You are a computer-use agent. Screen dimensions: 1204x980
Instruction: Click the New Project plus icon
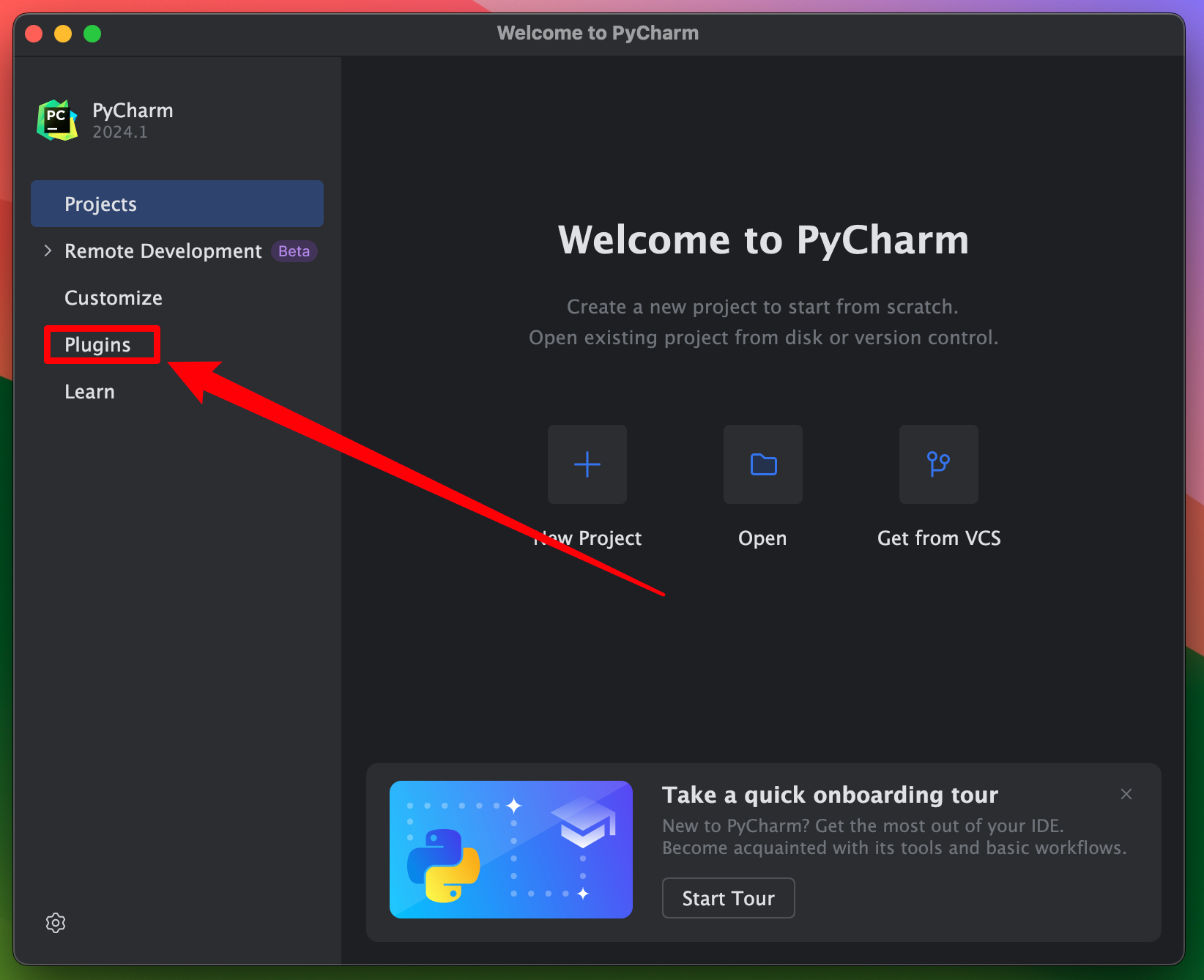(587, 464)
